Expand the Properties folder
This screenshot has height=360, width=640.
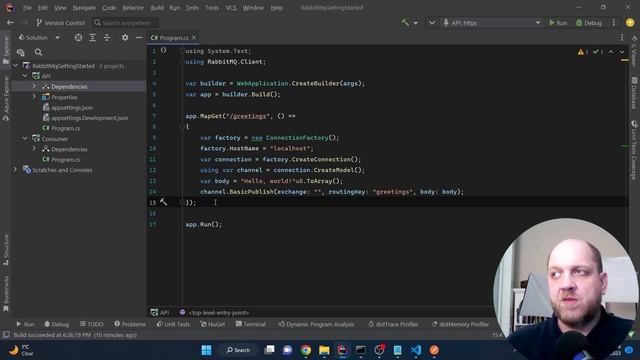pyautogui.click(x=34, y=97)
